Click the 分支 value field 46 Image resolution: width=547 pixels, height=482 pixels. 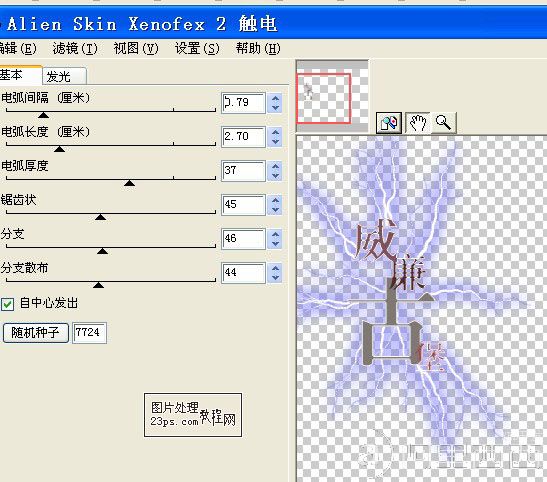[243, 239]
